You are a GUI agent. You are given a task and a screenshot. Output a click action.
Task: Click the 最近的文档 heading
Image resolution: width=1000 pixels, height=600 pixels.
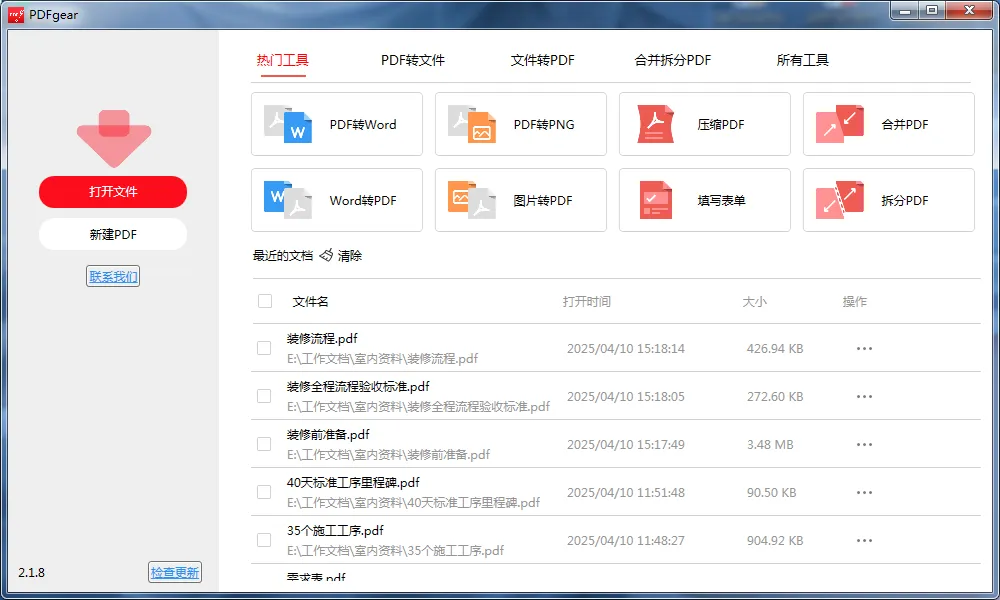point(283,256)
